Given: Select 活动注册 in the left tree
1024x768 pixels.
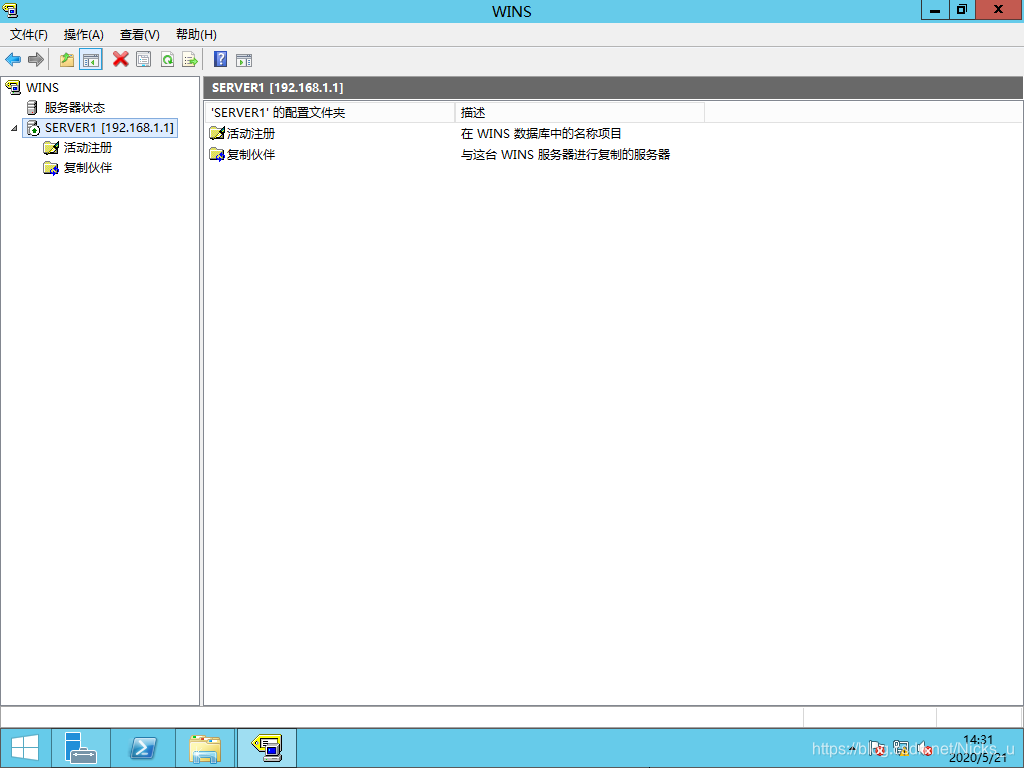Looking at the screenshot, I should (x=88, y=148).
